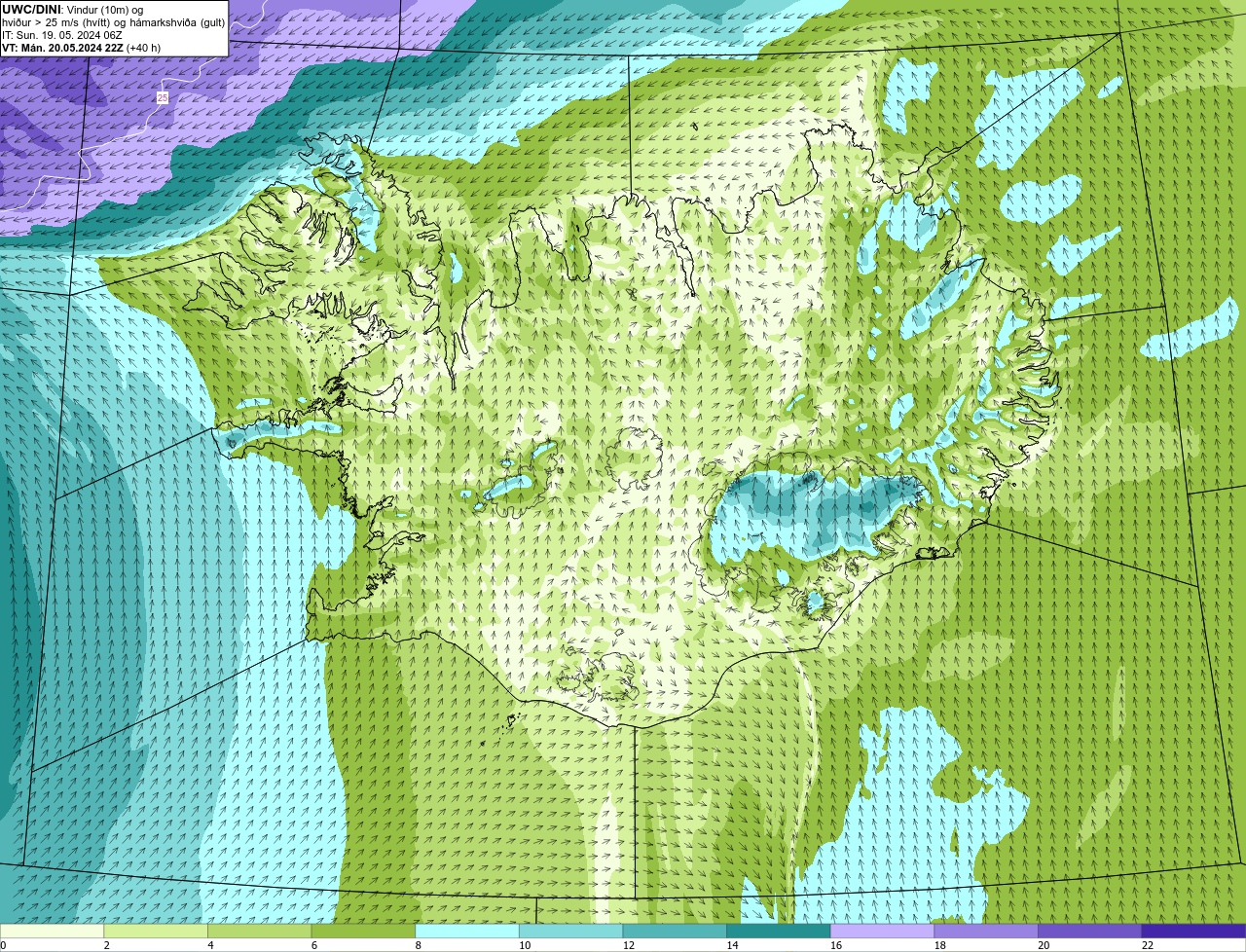Click the cream 0–2 m/s legend swatch
1246x952 pixels.
[52, 931]
